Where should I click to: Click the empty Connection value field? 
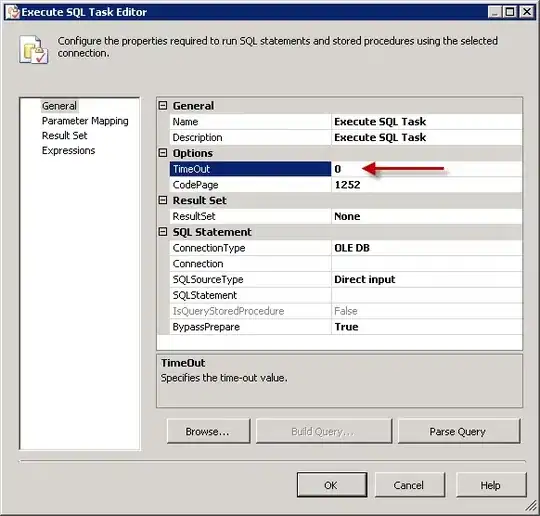coord(427,264)
